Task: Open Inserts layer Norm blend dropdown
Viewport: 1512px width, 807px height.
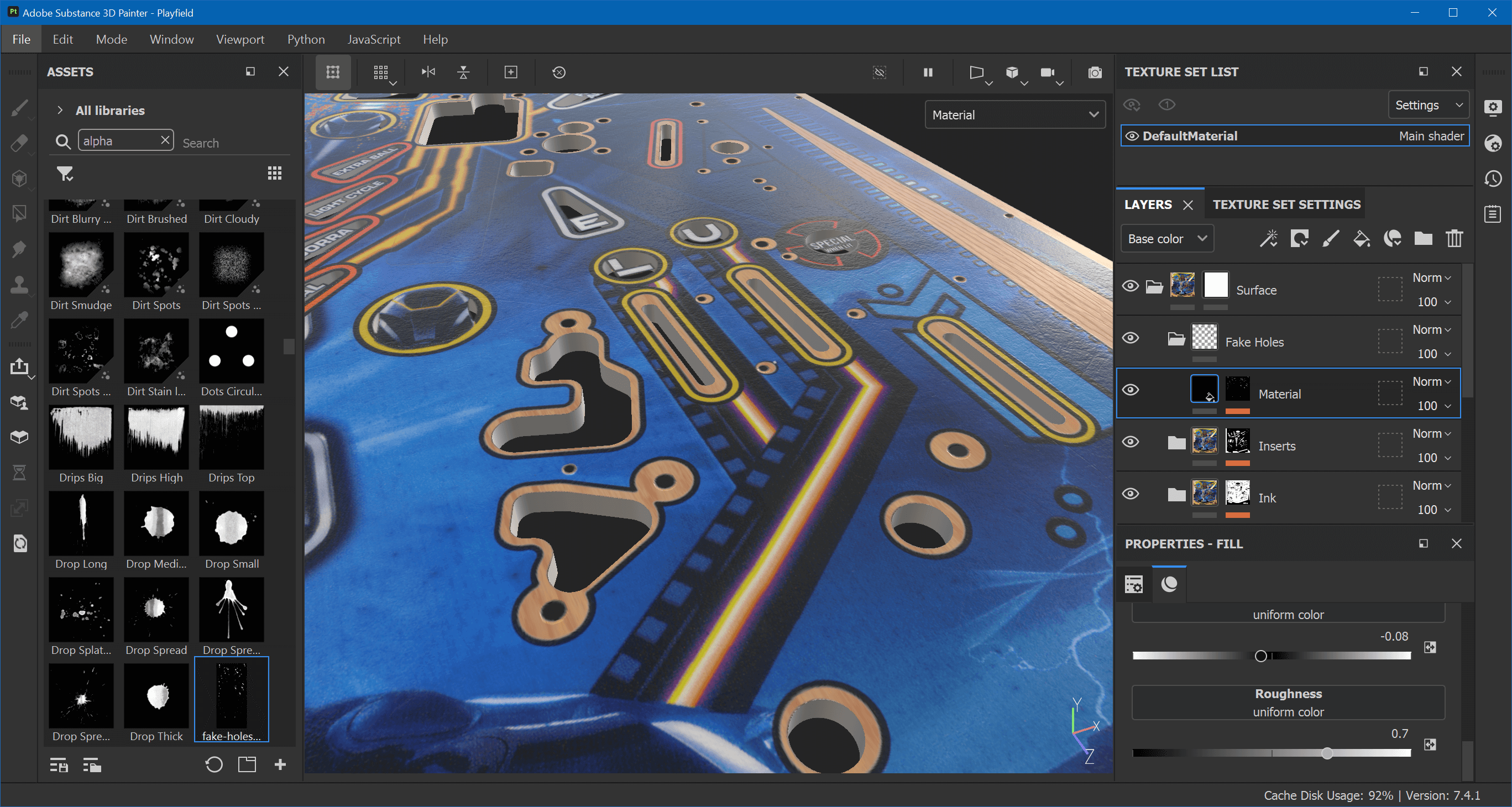Action: 1431,434
